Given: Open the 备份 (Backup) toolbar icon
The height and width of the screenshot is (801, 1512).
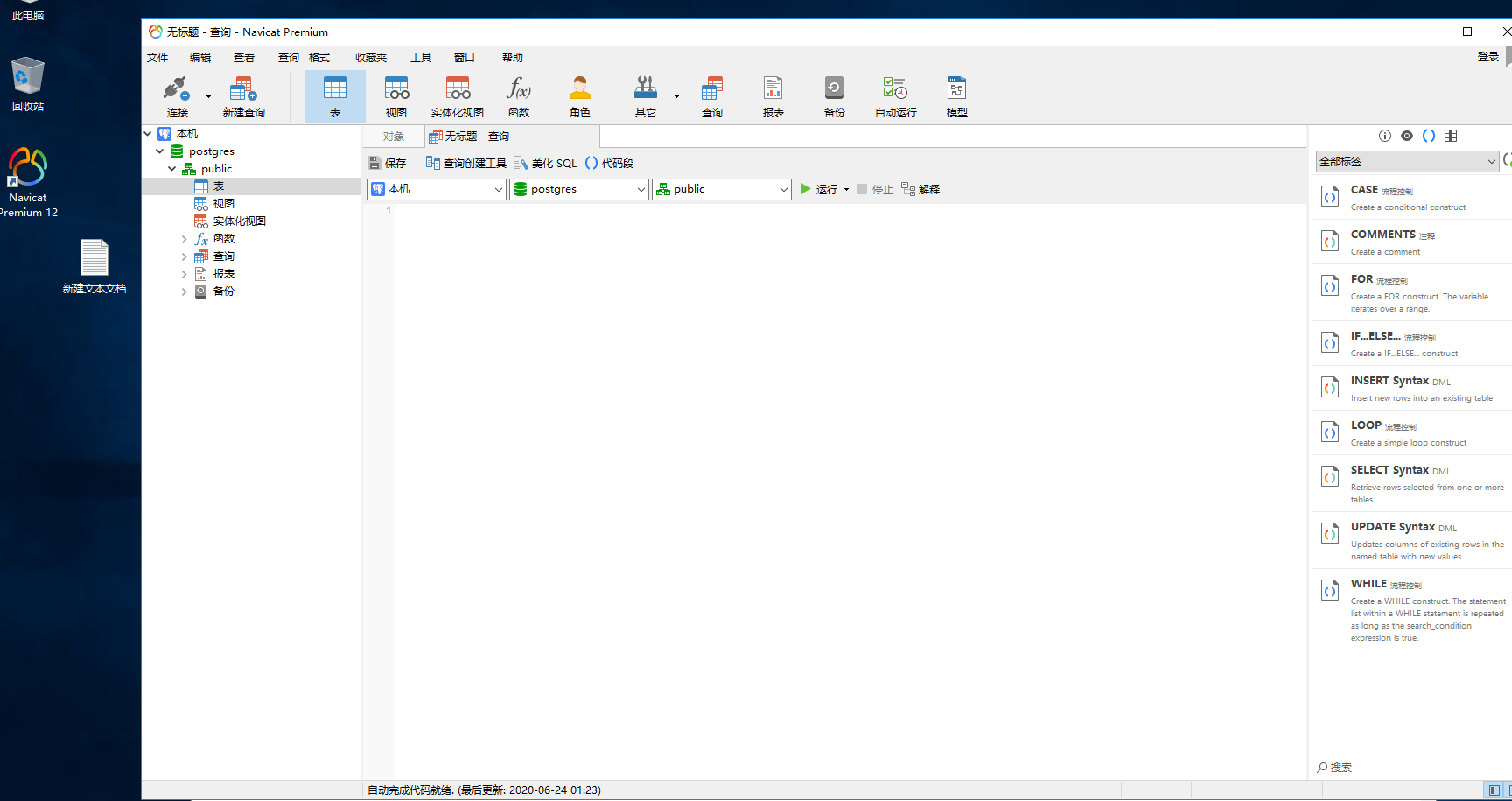Looking at the screenshot, I should (x=833, y=95).
